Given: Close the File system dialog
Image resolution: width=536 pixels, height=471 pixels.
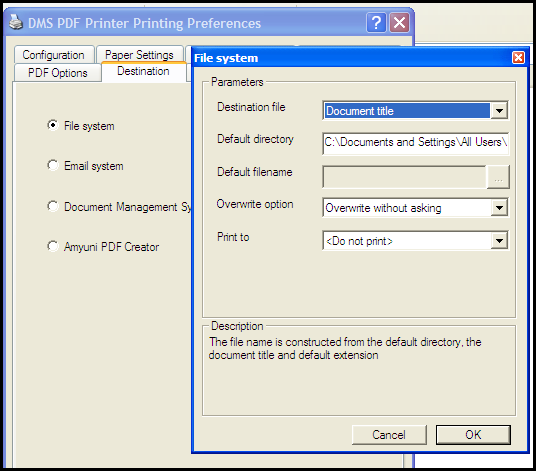Looking at the screenshot, I should click(x=518, y=57).
